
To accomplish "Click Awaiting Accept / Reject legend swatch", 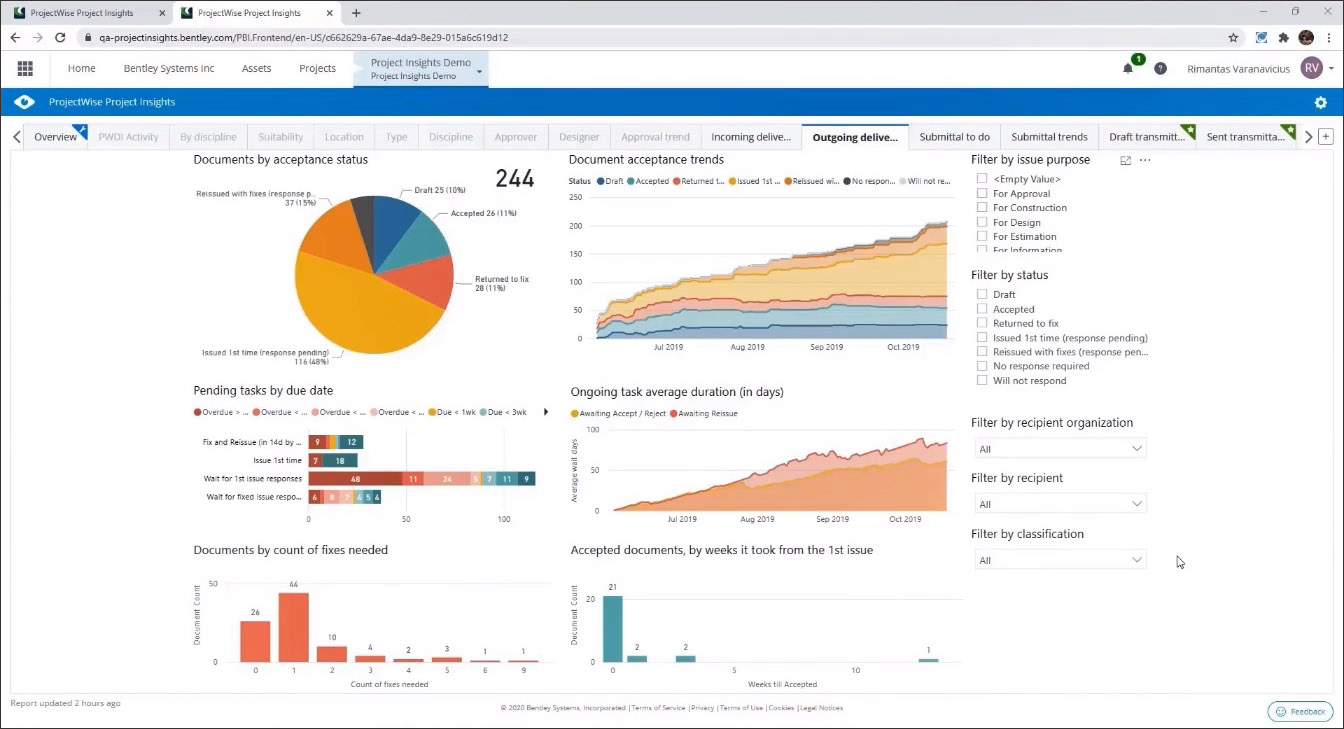I will (x=574, y=413).
